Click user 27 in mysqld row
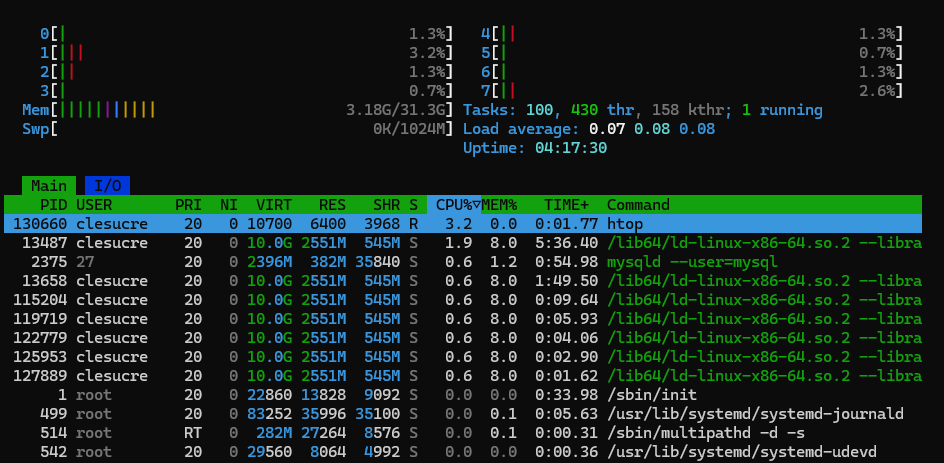This screenshot has width=944, height=463. point(85,262)
